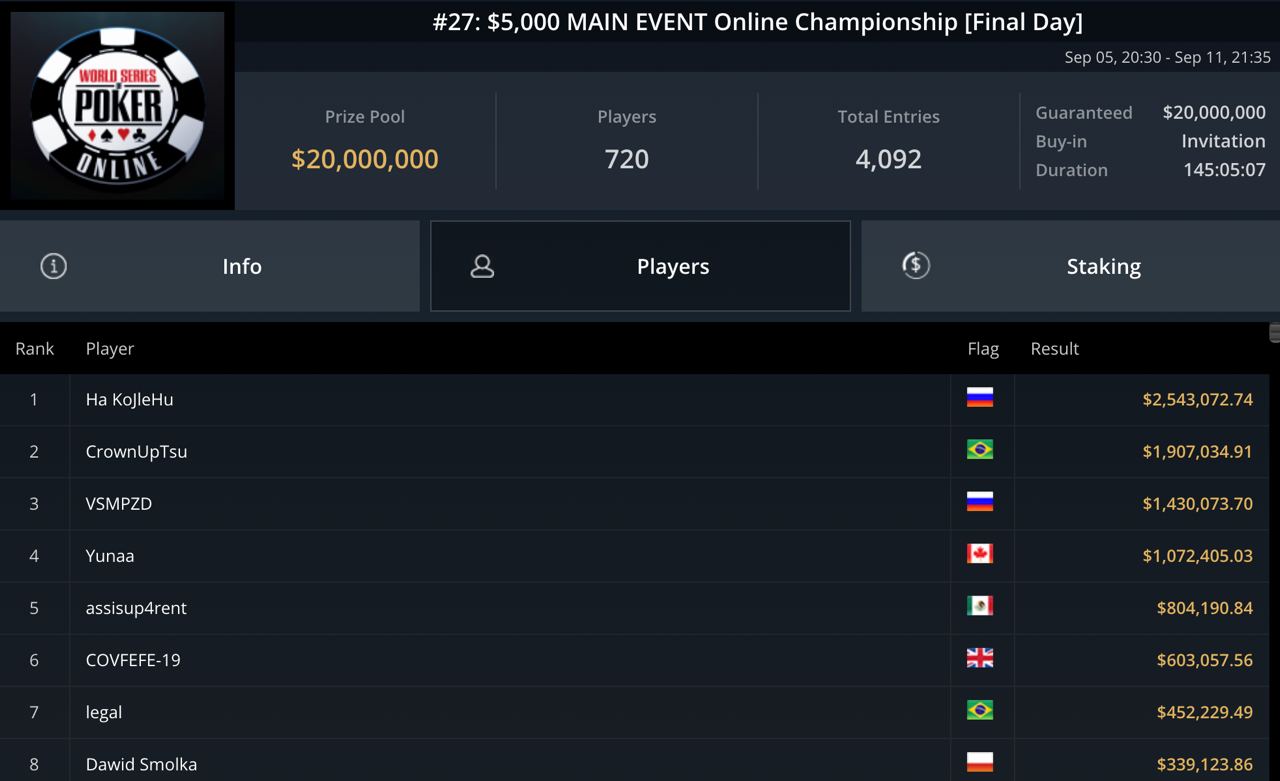1280x781 pixels.
Task: Click the Rank column header
Action: (35, 348)
